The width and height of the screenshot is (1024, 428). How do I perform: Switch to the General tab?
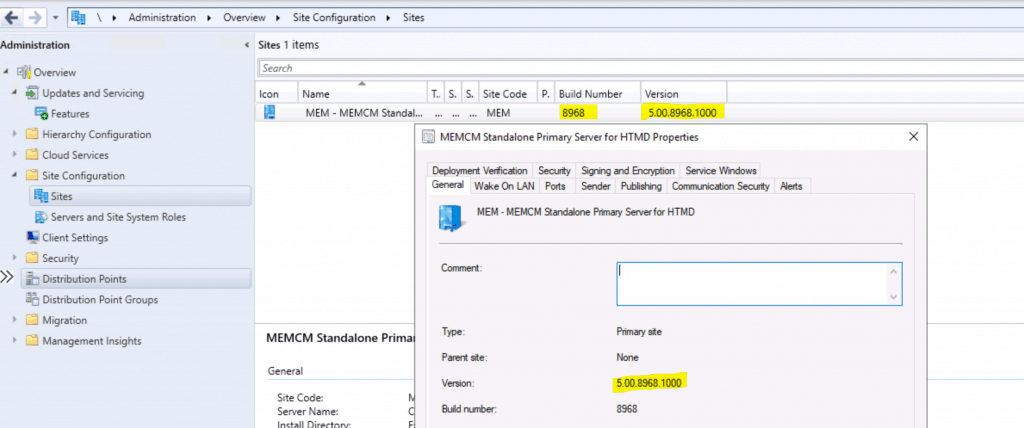(448, 185)
